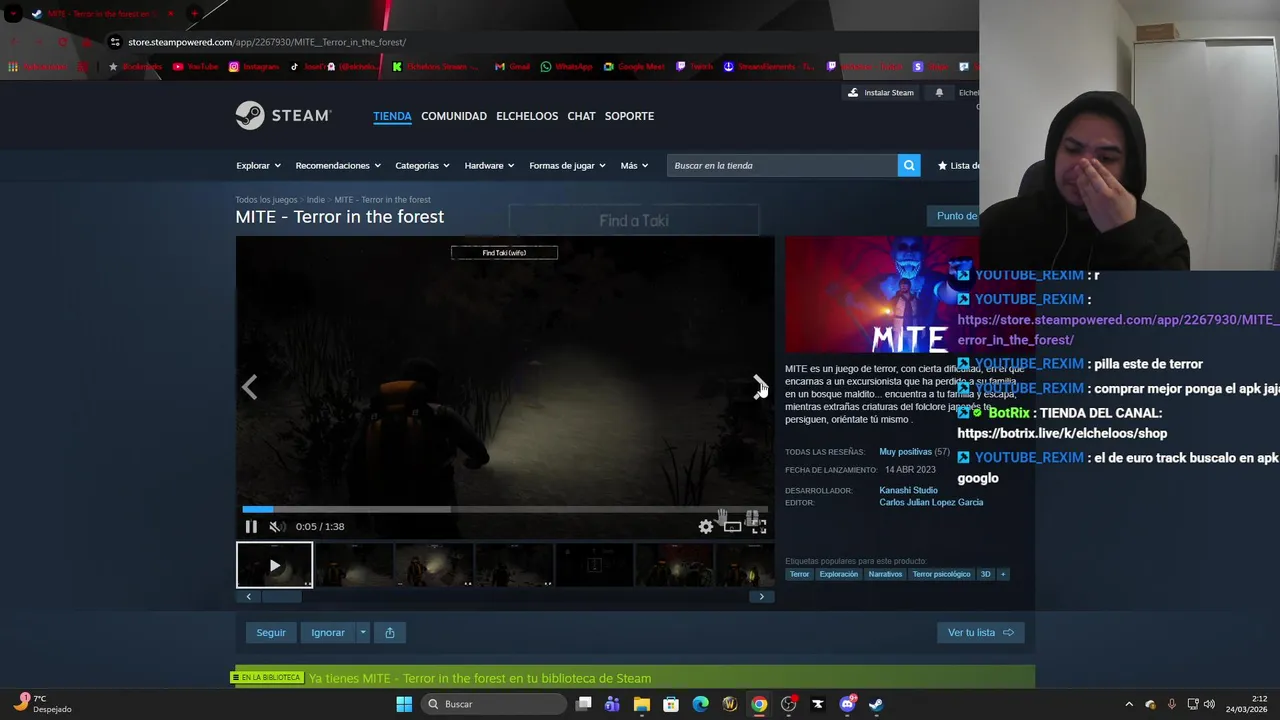Open Steam app from the taskbar
Viewport: 1280px width, 720px height.
[x=876, y=704]
